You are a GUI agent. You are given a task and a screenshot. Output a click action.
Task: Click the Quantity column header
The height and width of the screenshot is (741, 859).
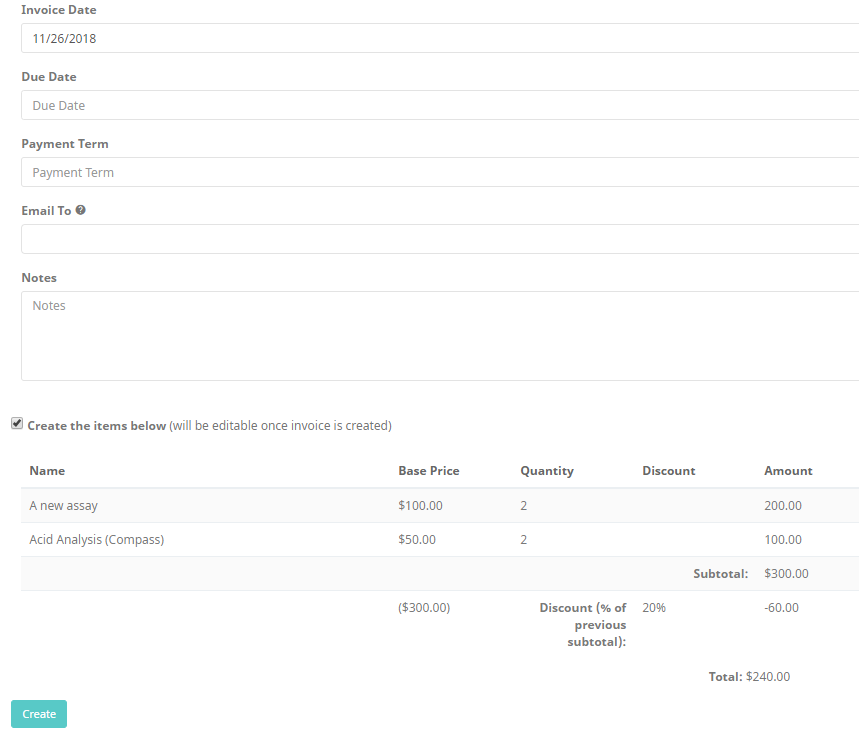547,471
